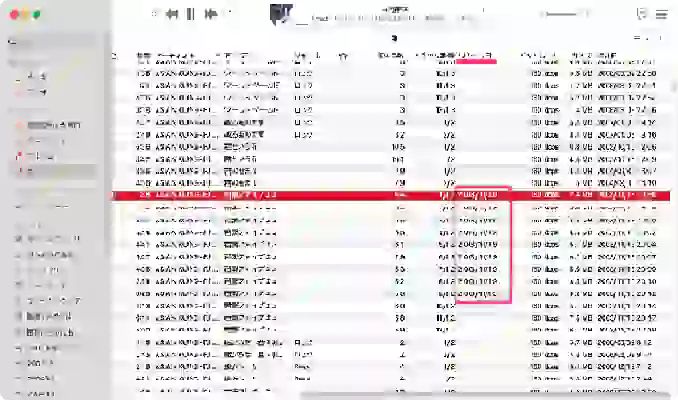Skip forward to the next track
The width and height of the screenshot is (678, 400).
pyautogui.click(x=211, y=14)
